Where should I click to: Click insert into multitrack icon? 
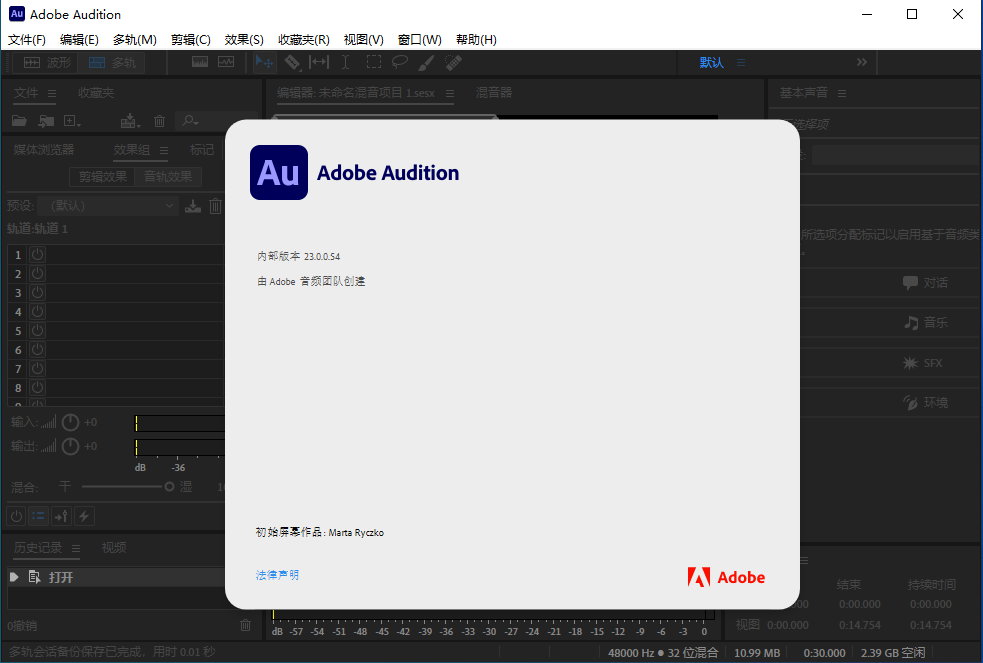[130, 121]
